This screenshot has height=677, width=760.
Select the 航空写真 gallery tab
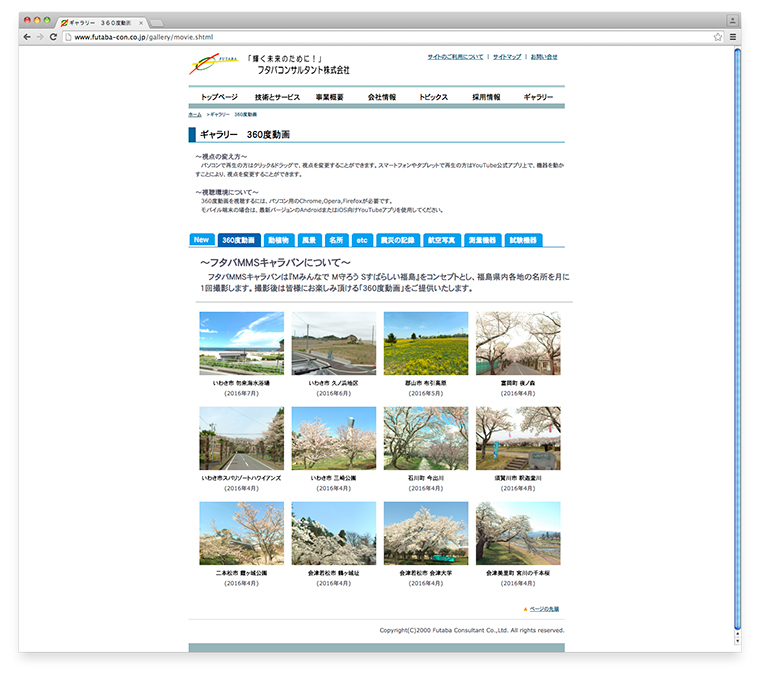coord(441,240)
